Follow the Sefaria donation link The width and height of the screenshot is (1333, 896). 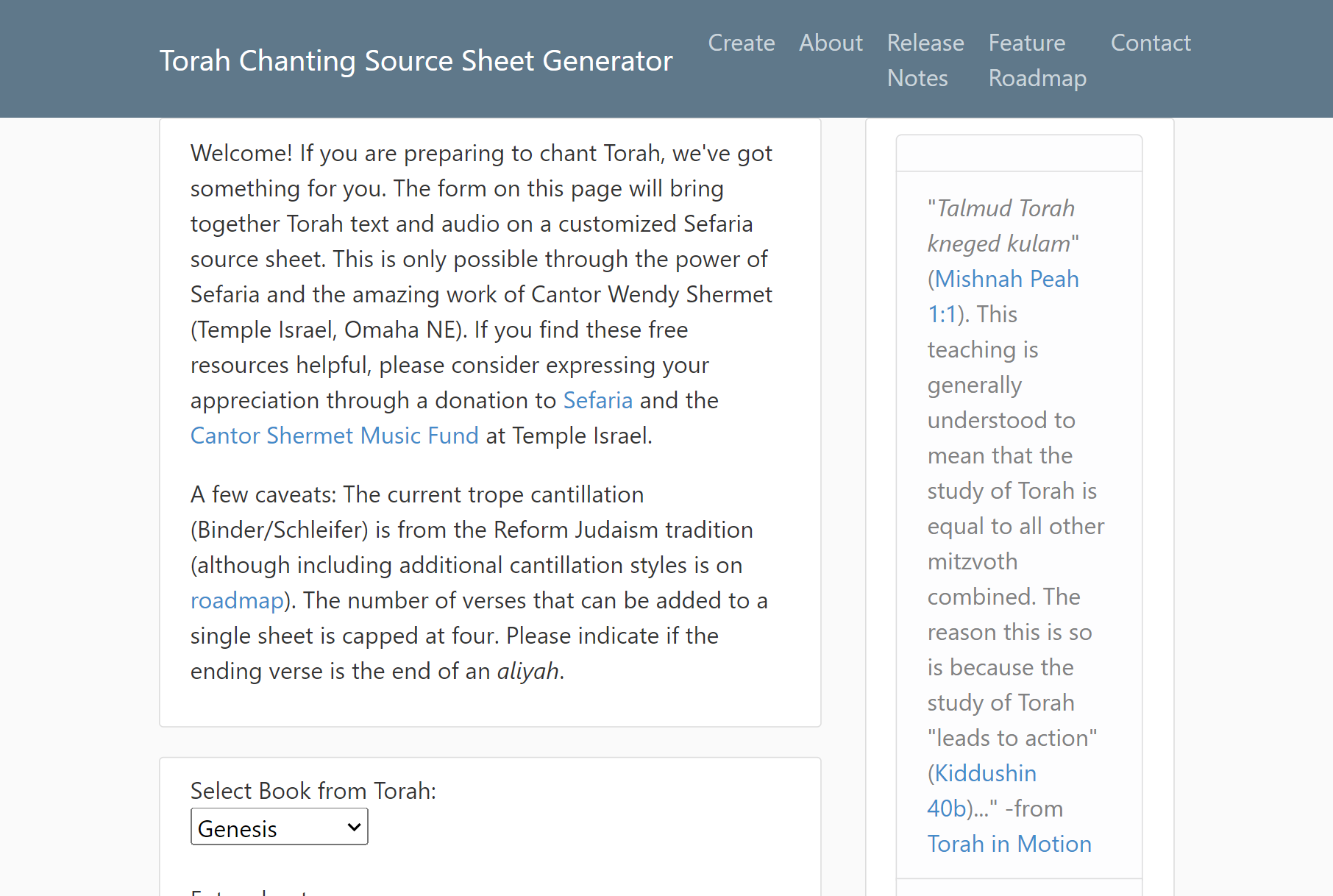tap(597, 400)
